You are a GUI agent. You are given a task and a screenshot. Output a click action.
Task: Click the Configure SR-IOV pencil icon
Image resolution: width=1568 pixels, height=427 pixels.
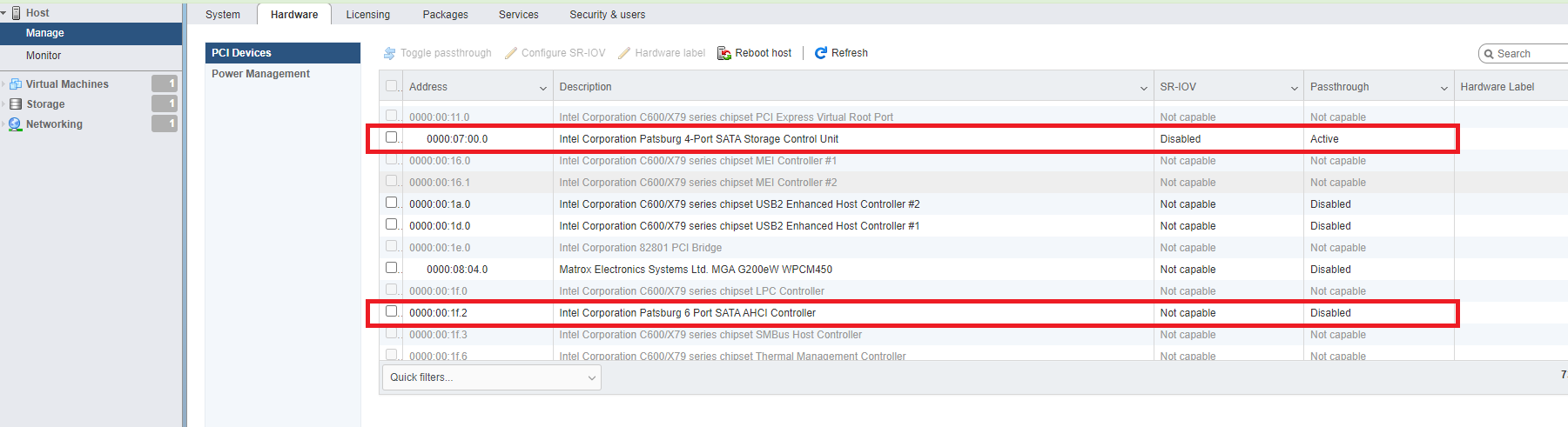tap(511, 53)
